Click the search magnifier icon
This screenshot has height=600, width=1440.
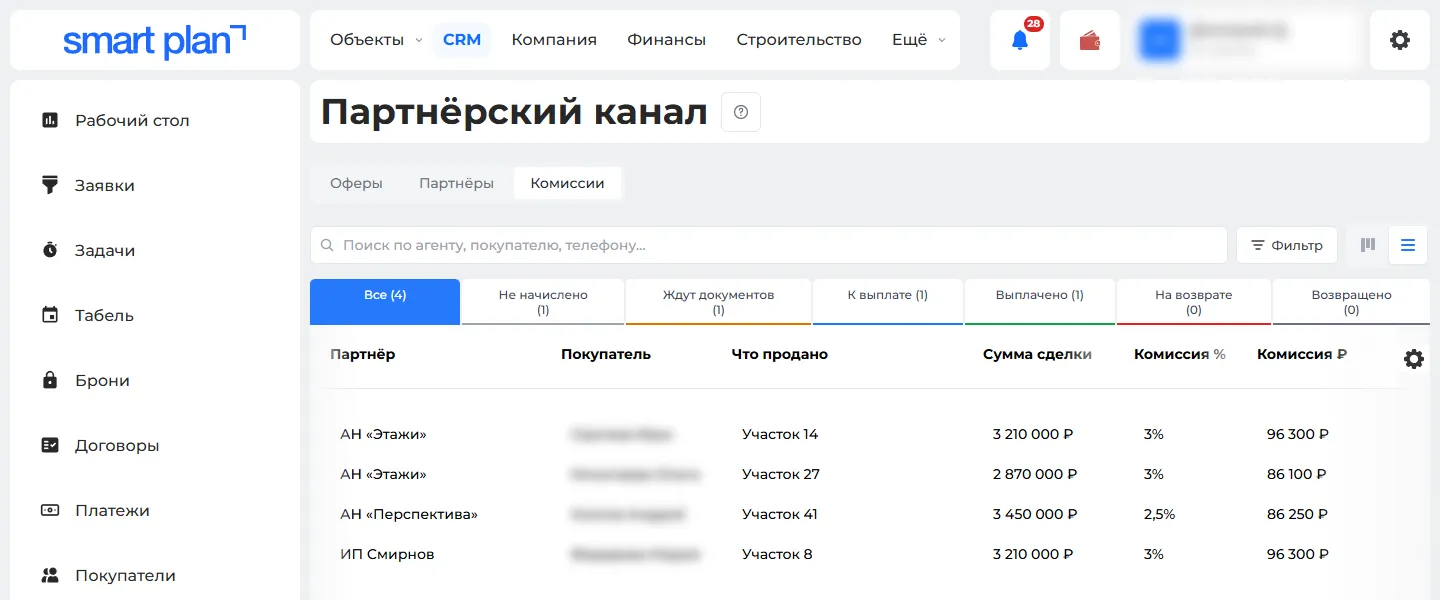(x=328, y=245)
